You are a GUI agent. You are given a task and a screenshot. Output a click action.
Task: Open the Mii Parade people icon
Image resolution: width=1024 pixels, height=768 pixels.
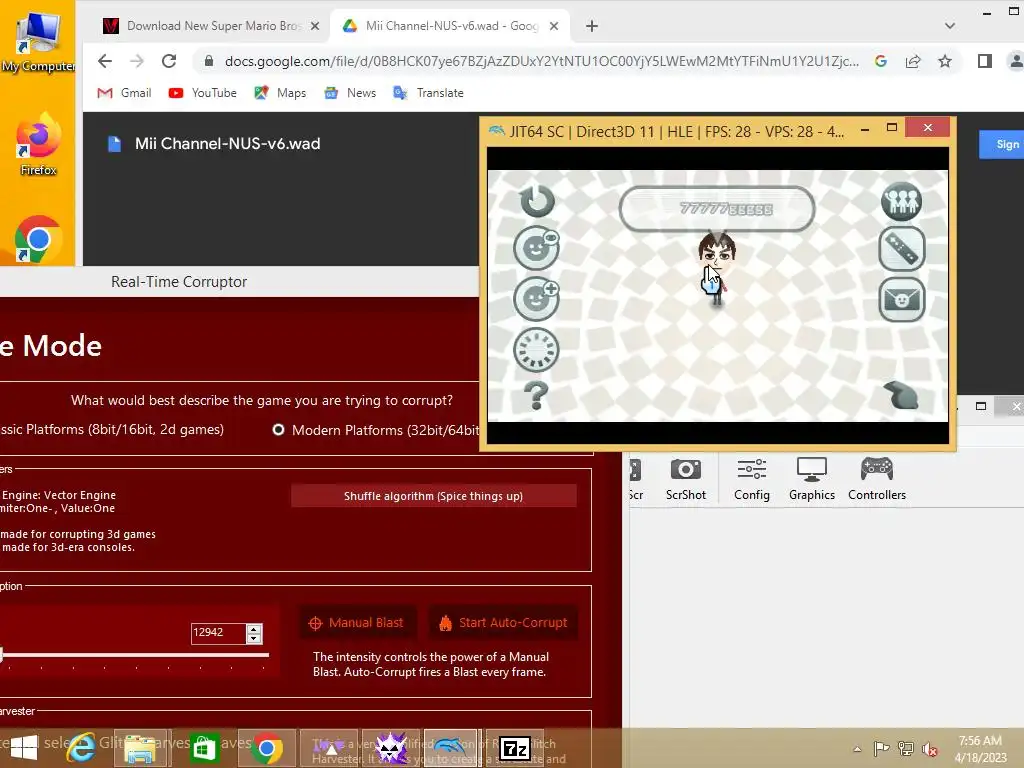tap(901, 200)
